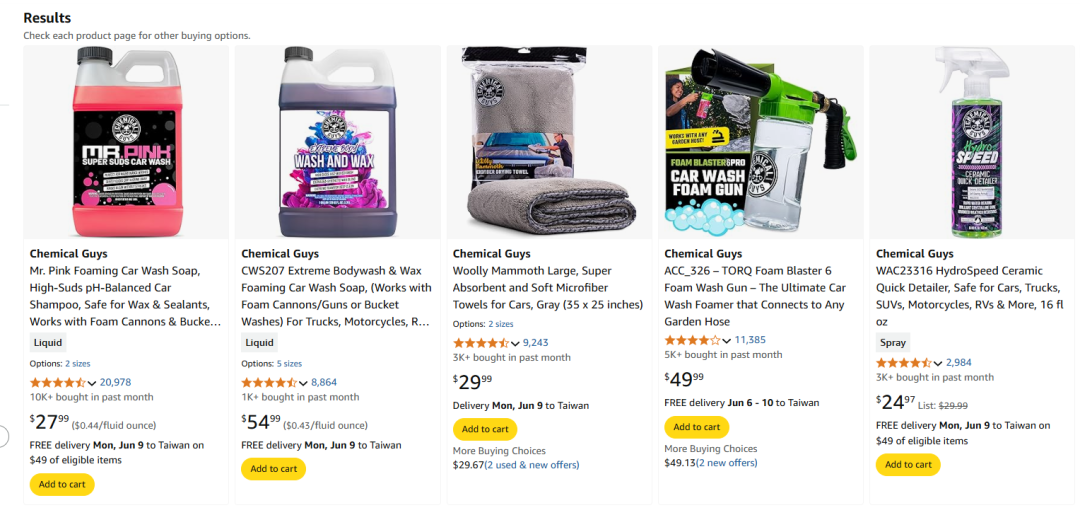This screenshot has width=1080, height=515.
Task: View the Woolly Mammoth towel image
Action: coord(549,142)
